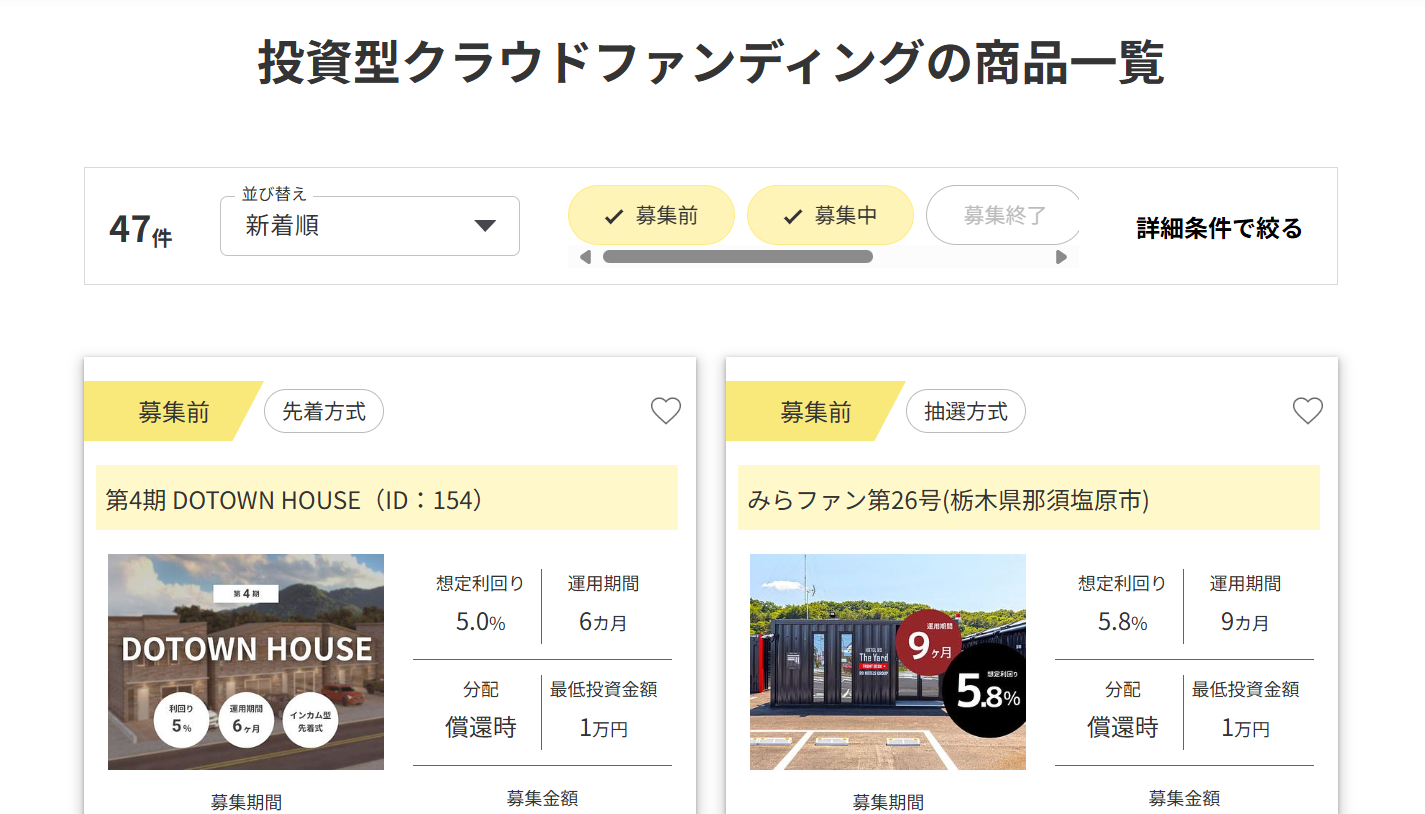Click the DOTOWN HOUSE property thumbnail
This screenshot has width=1425, height=814.
pos(246,661)
